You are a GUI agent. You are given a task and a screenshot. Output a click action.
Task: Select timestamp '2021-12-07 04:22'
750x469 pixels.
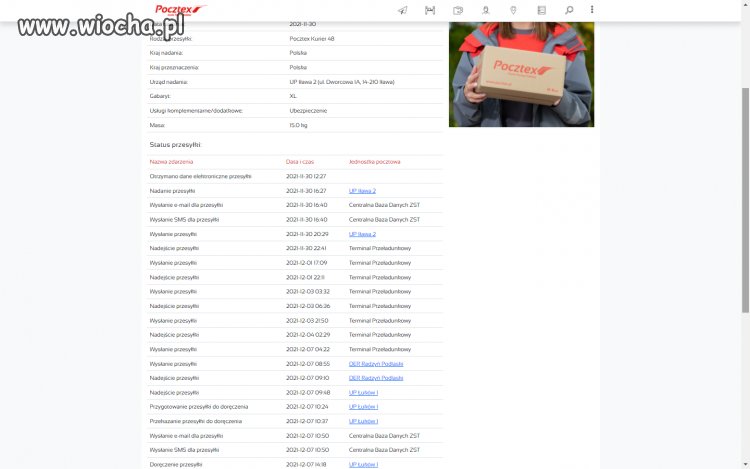tap(308, 349)
